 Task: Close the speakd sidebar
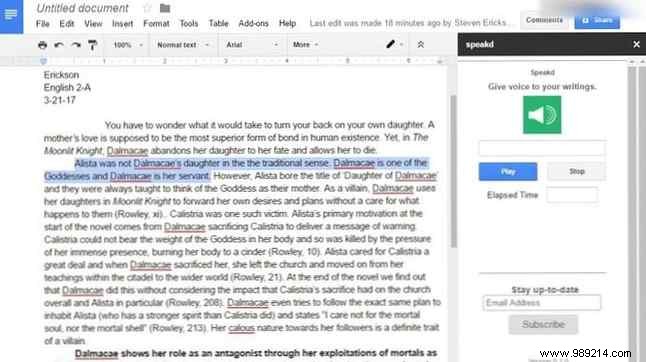[x=636, y=44]
